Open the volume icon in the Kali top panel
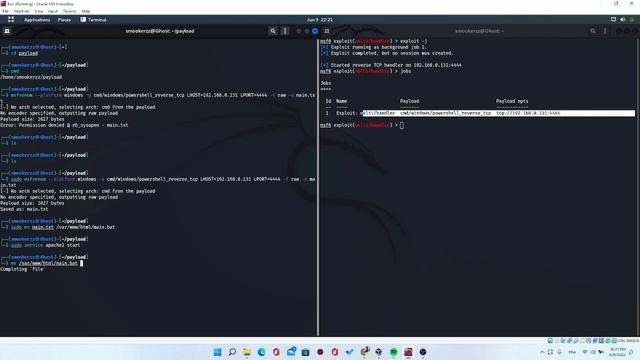Screen dimensions: 640x360 pyautogui.click(x=622, y=20)
